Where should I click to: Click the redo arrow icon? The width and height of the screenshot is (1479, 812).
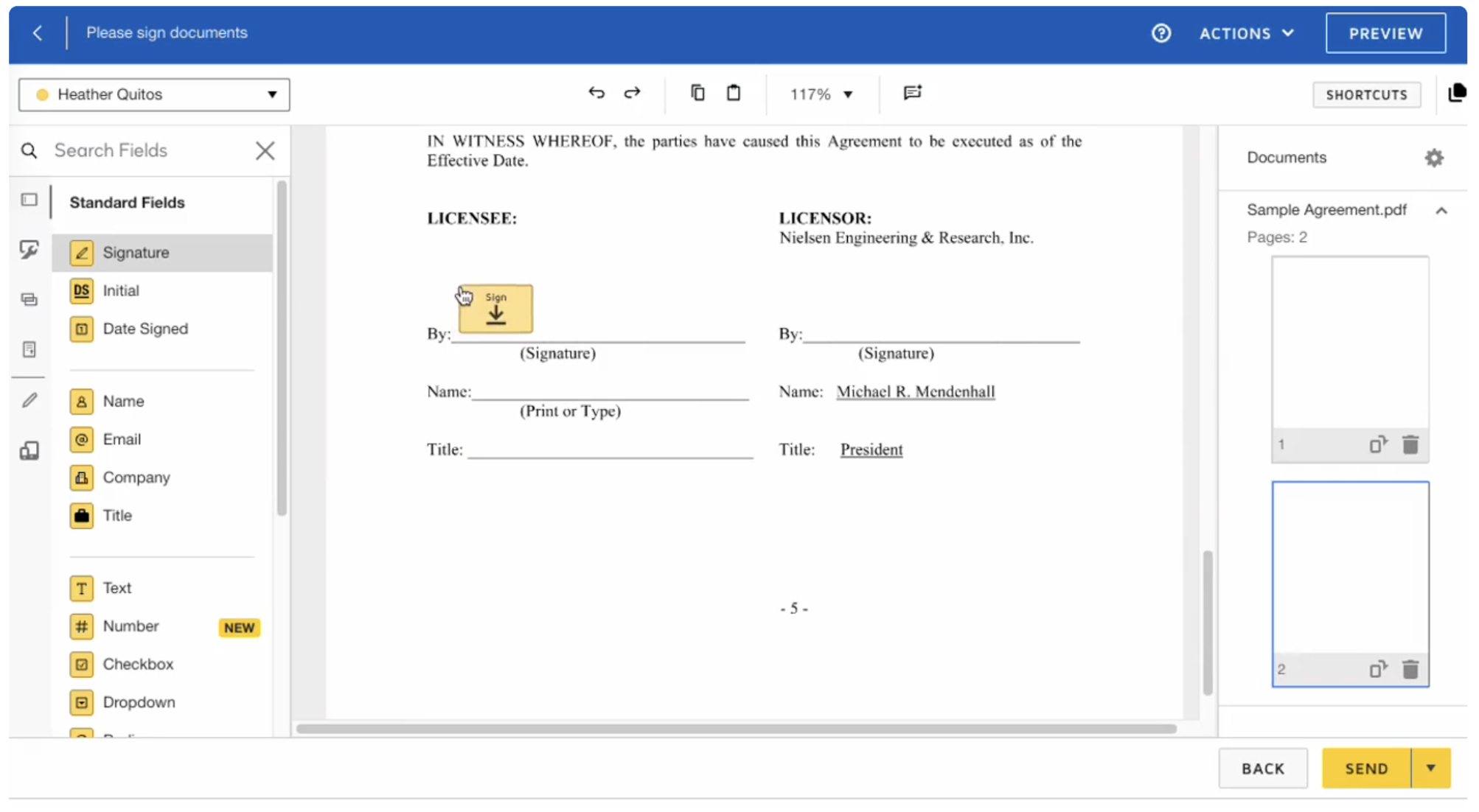click(x=632, y=93)
